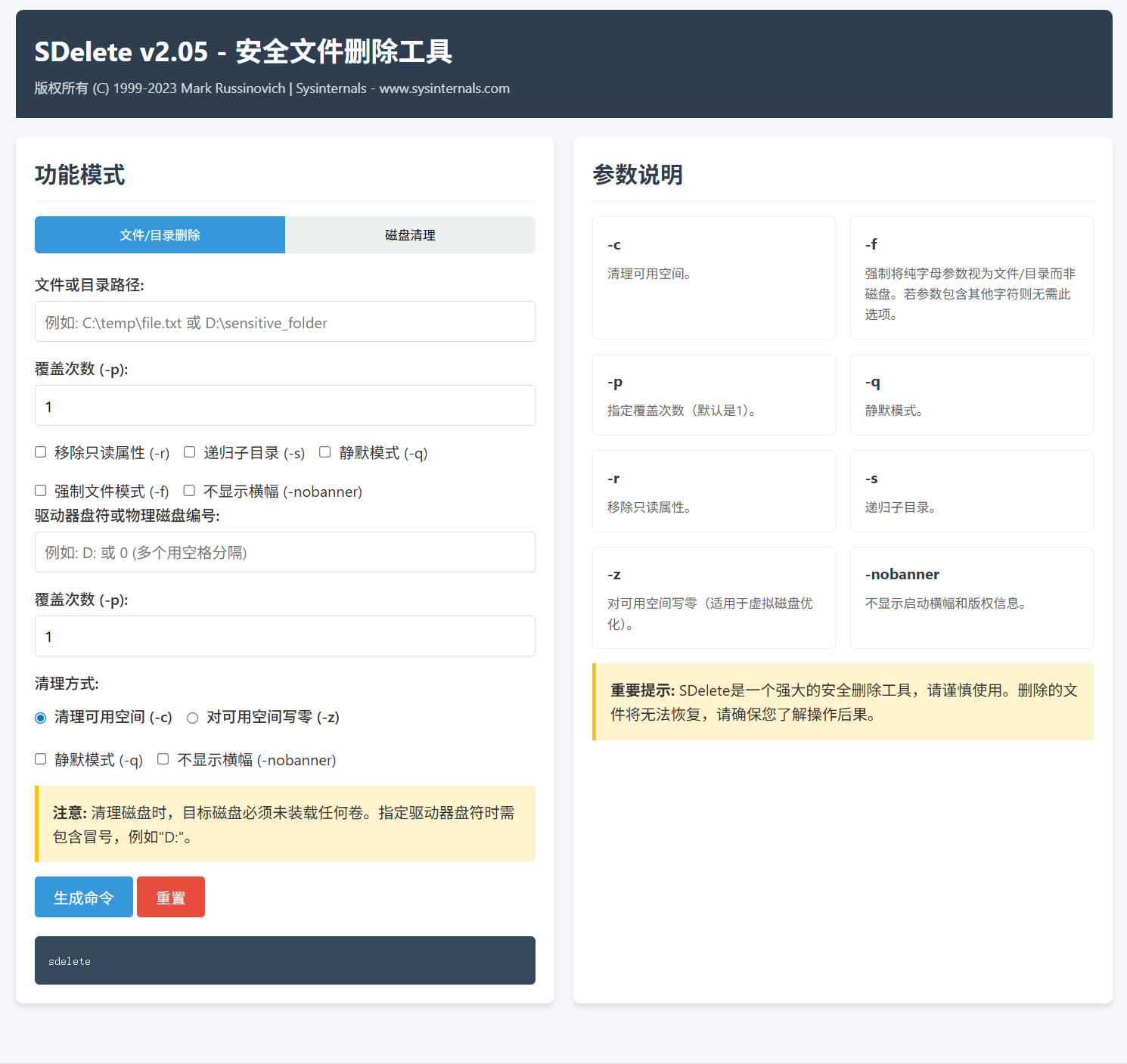Toggle 静默模式 (-q) under 清理方式
The height and width of the screenshot is (1064, 1127).
(41, 759)
